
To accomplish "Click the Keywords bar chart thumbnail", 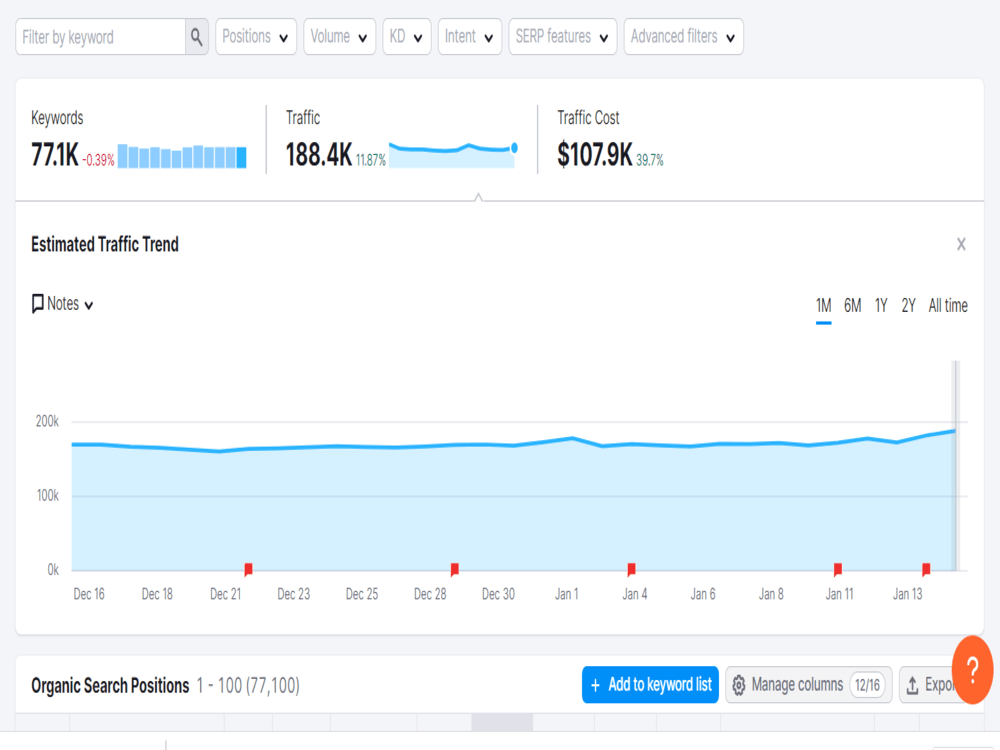I will tap(182, 156).
